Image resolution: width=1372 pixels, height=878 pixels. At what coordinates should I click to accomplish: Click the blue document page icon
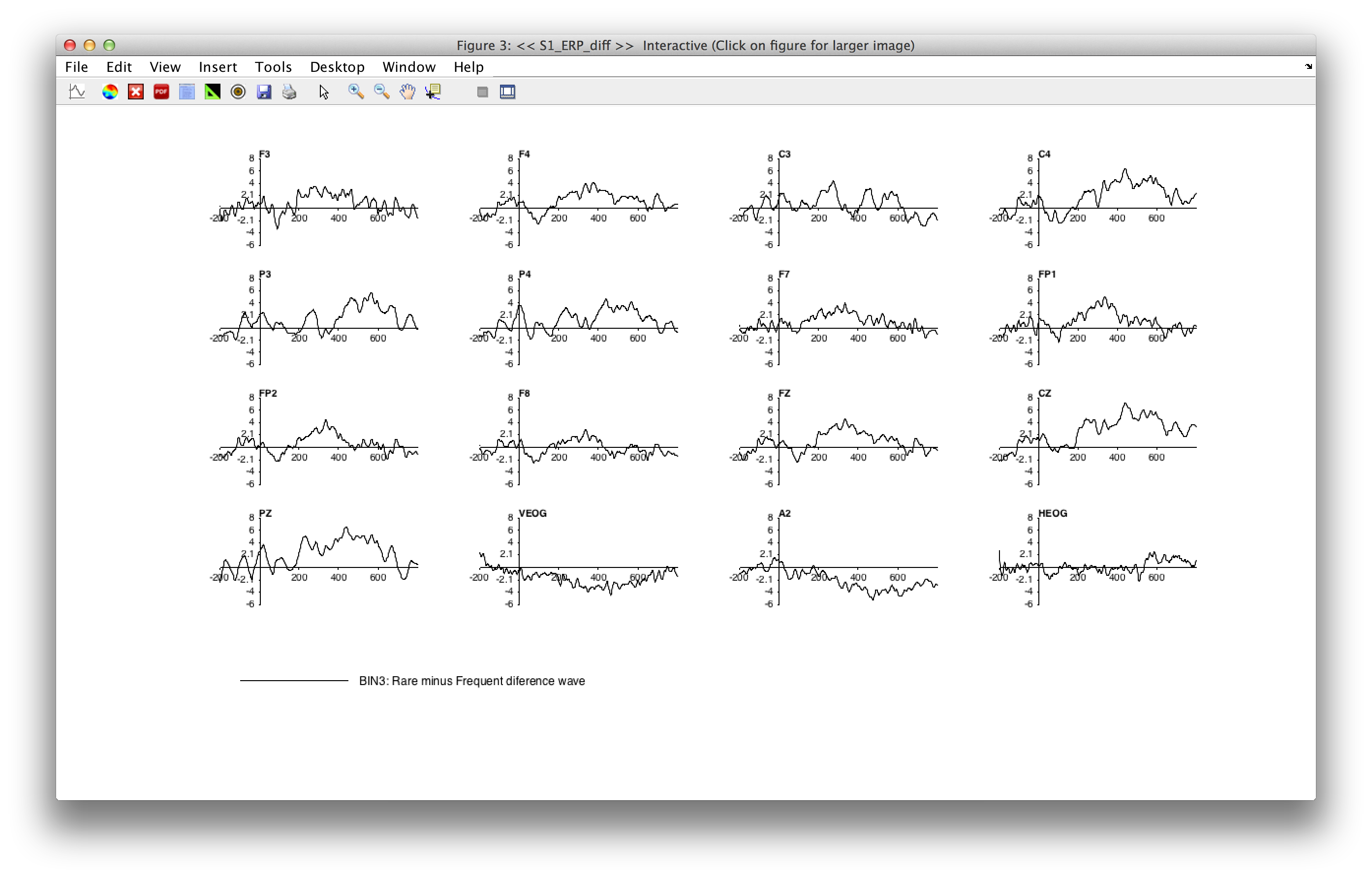[x=187, y=92]
